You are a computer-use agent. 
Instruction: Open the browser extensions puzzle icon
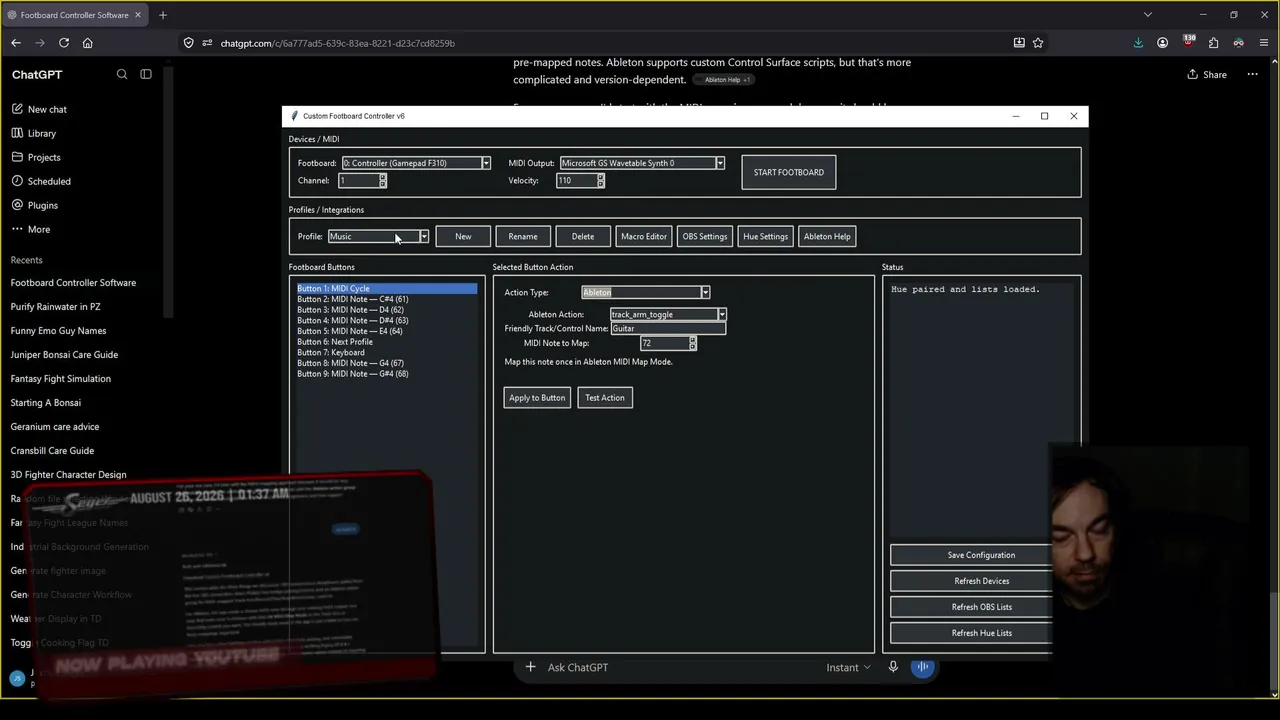pyautogui.click(x=1213, y=43)
